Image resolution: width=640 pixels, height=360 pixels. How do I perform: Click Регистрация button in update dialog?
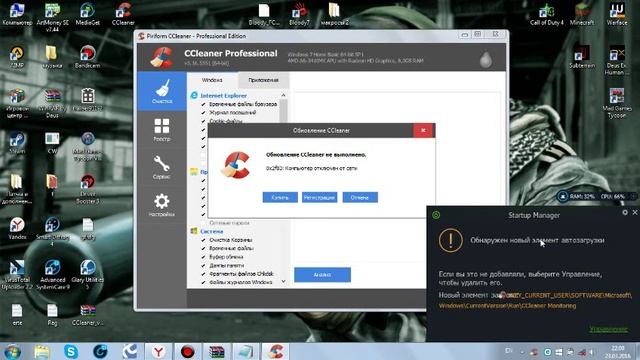(320, 198)
